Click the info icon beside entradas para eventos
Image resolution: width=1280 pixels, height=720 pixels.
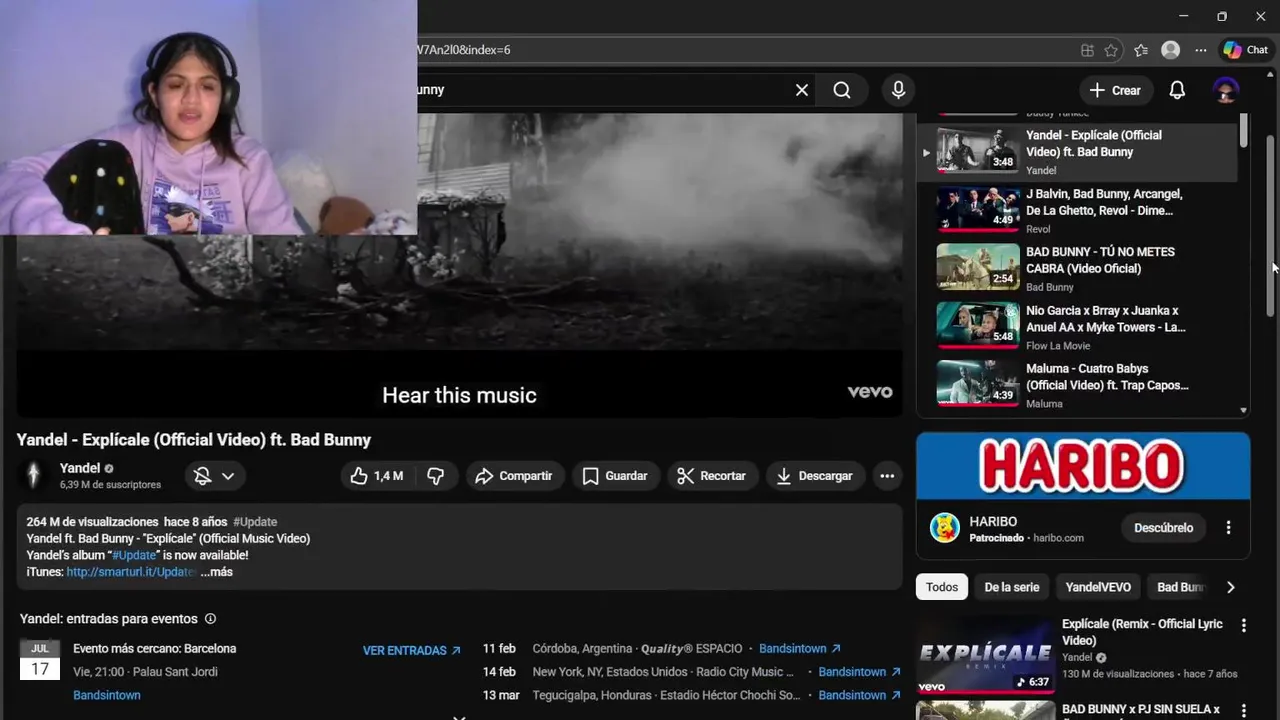210,619
